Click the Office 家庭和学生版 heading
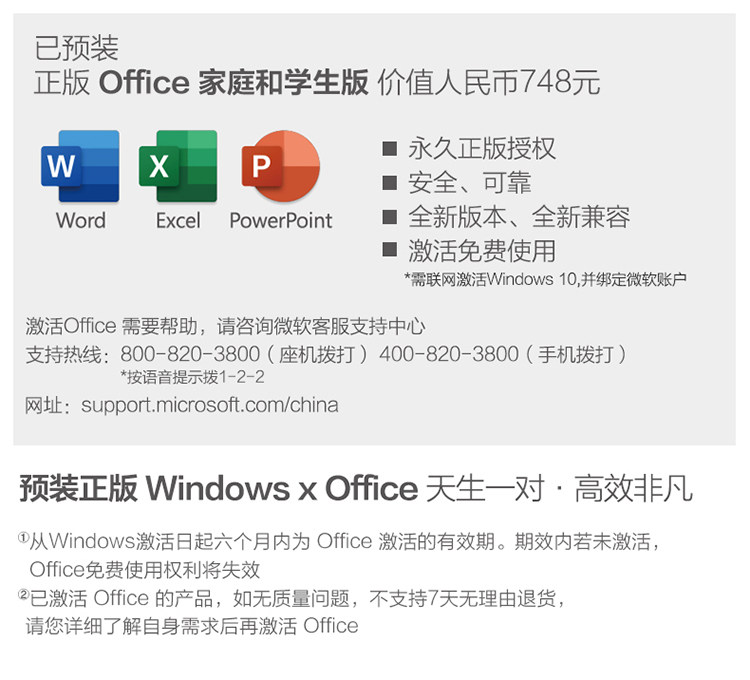The height and width of the screenshot is (680, 750). pyautogui.click(x=233, y=82)
